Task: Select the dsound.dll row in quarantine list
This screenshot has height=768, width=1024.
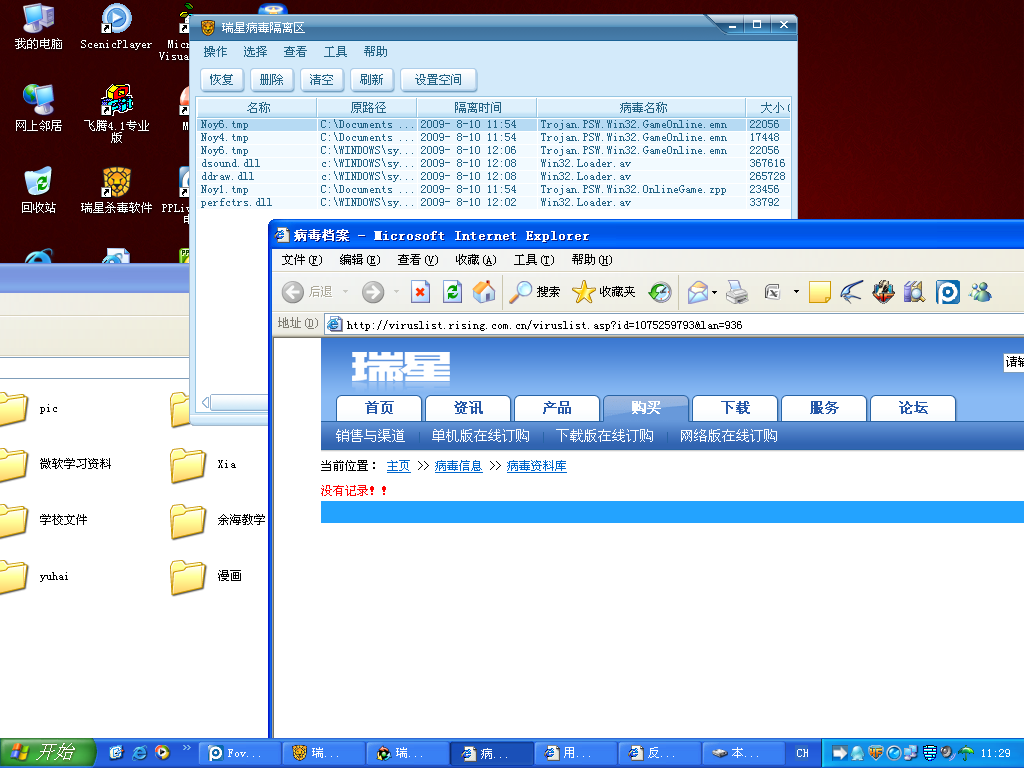Action: tap(493, 163)
